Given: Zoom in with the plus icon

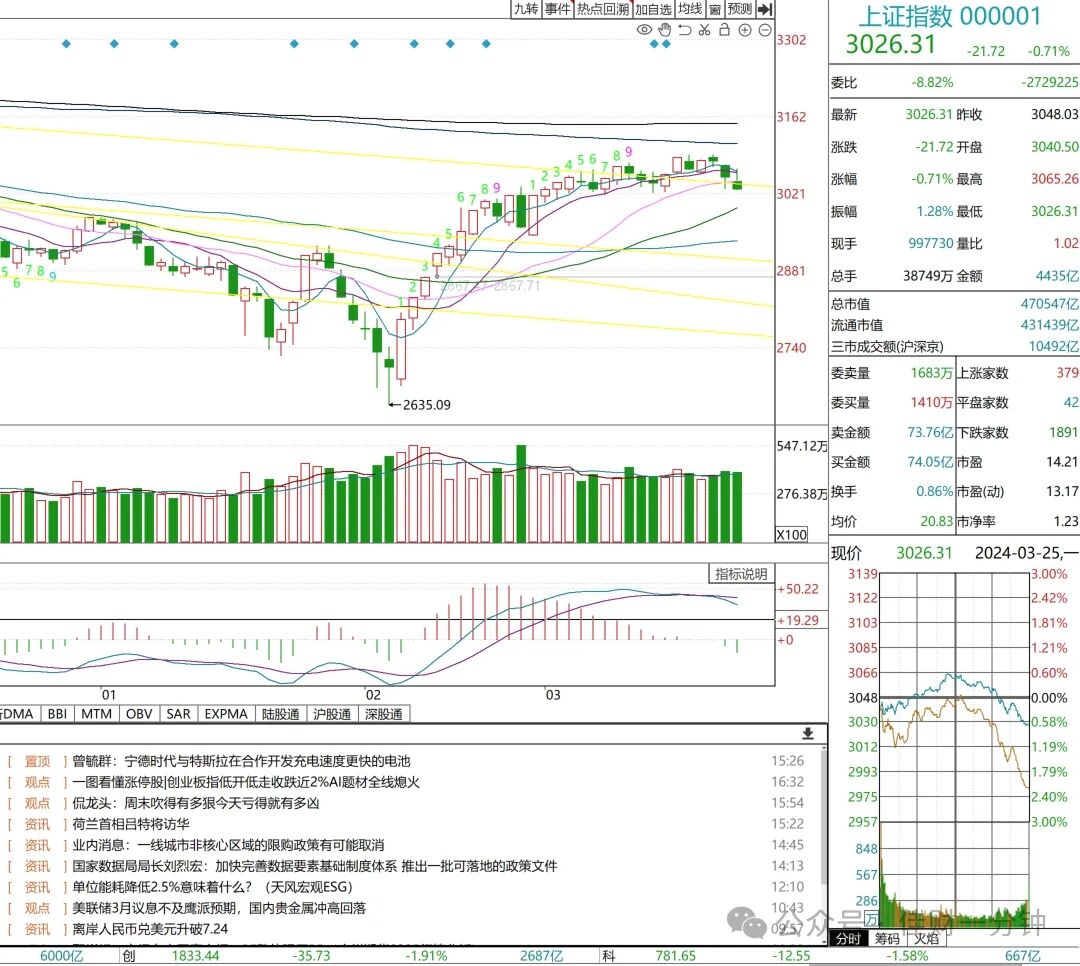Looking at the screenshot, I should [x=745, y=30].
